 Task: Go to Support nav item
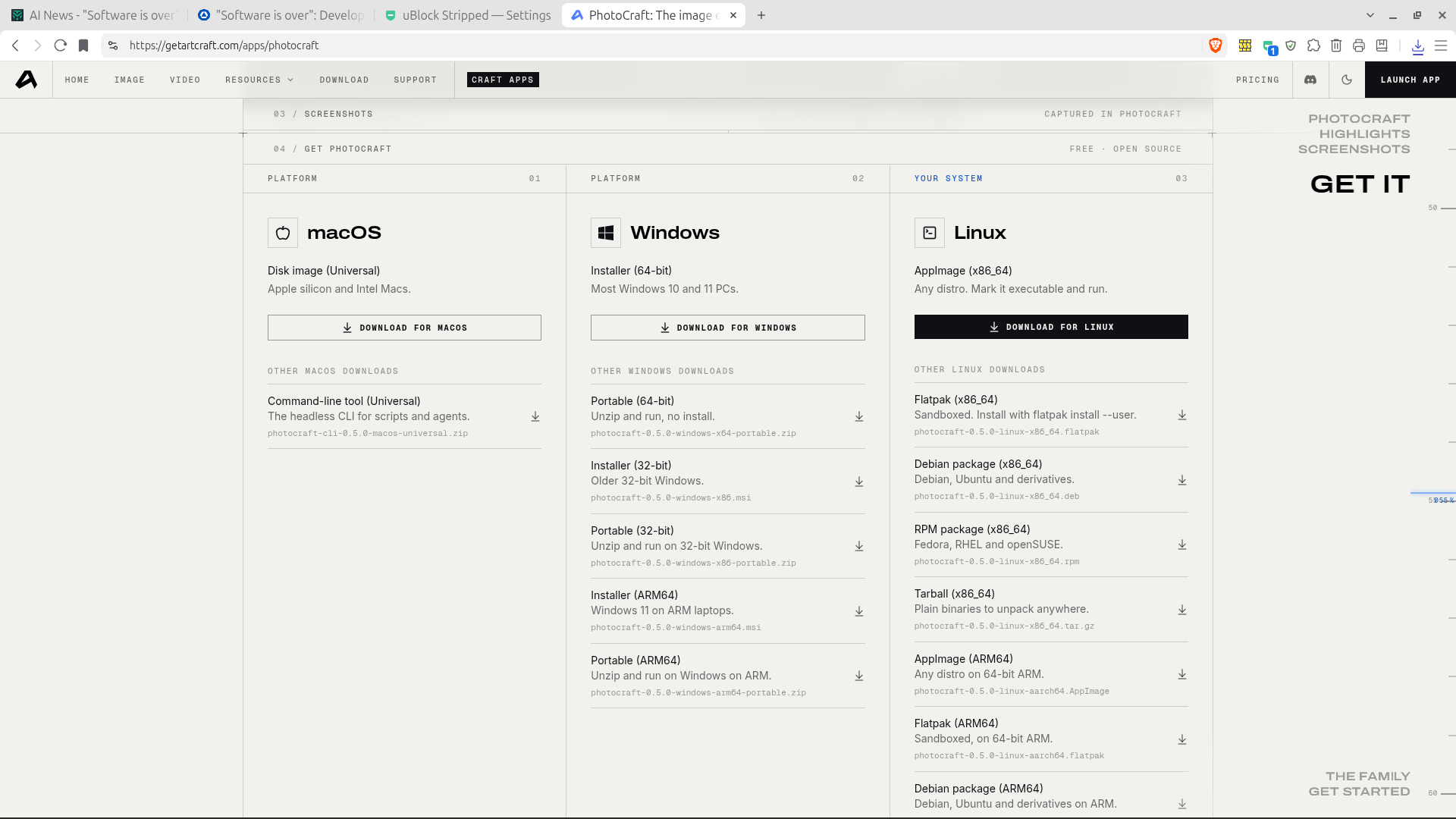pos(416,80)
